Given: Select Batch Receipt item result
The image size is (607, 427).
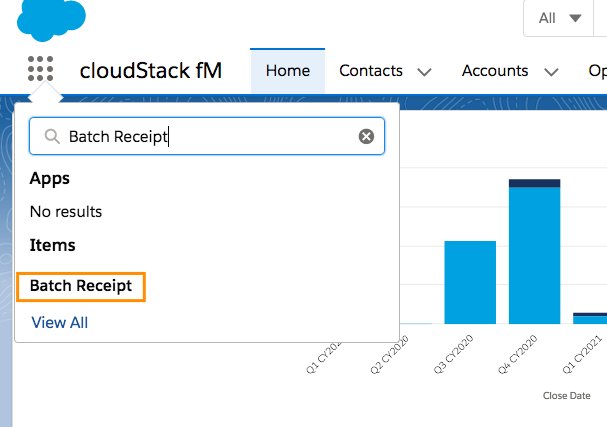Looking at the screenshot, I should click(x=81, y=286).
